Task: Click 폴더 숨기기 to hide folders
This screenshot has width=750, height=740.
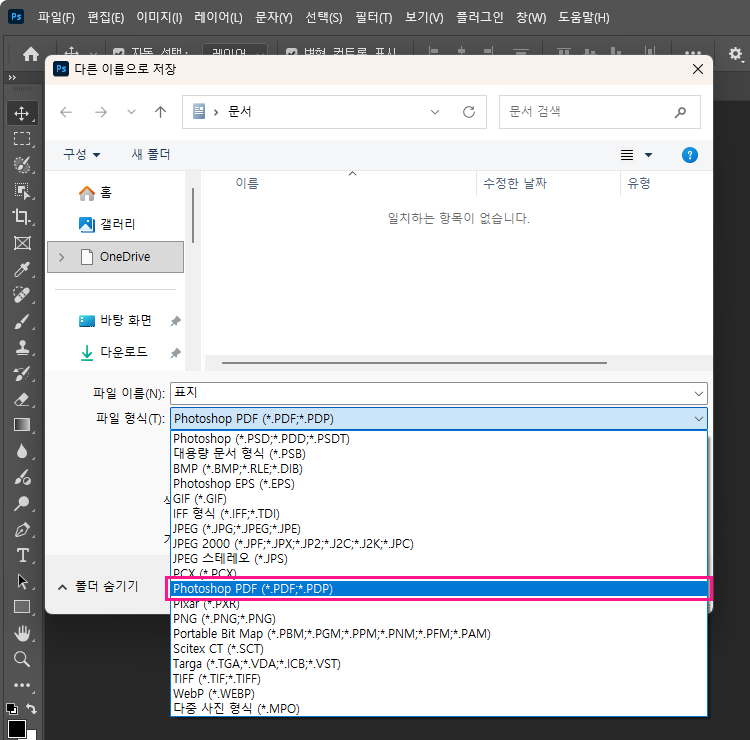Action: click(97, 587)
